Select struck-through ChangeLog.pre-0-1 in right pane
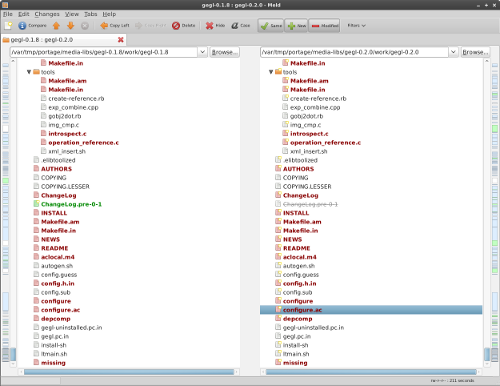500x386 pixels. click(x=310, y=204)
